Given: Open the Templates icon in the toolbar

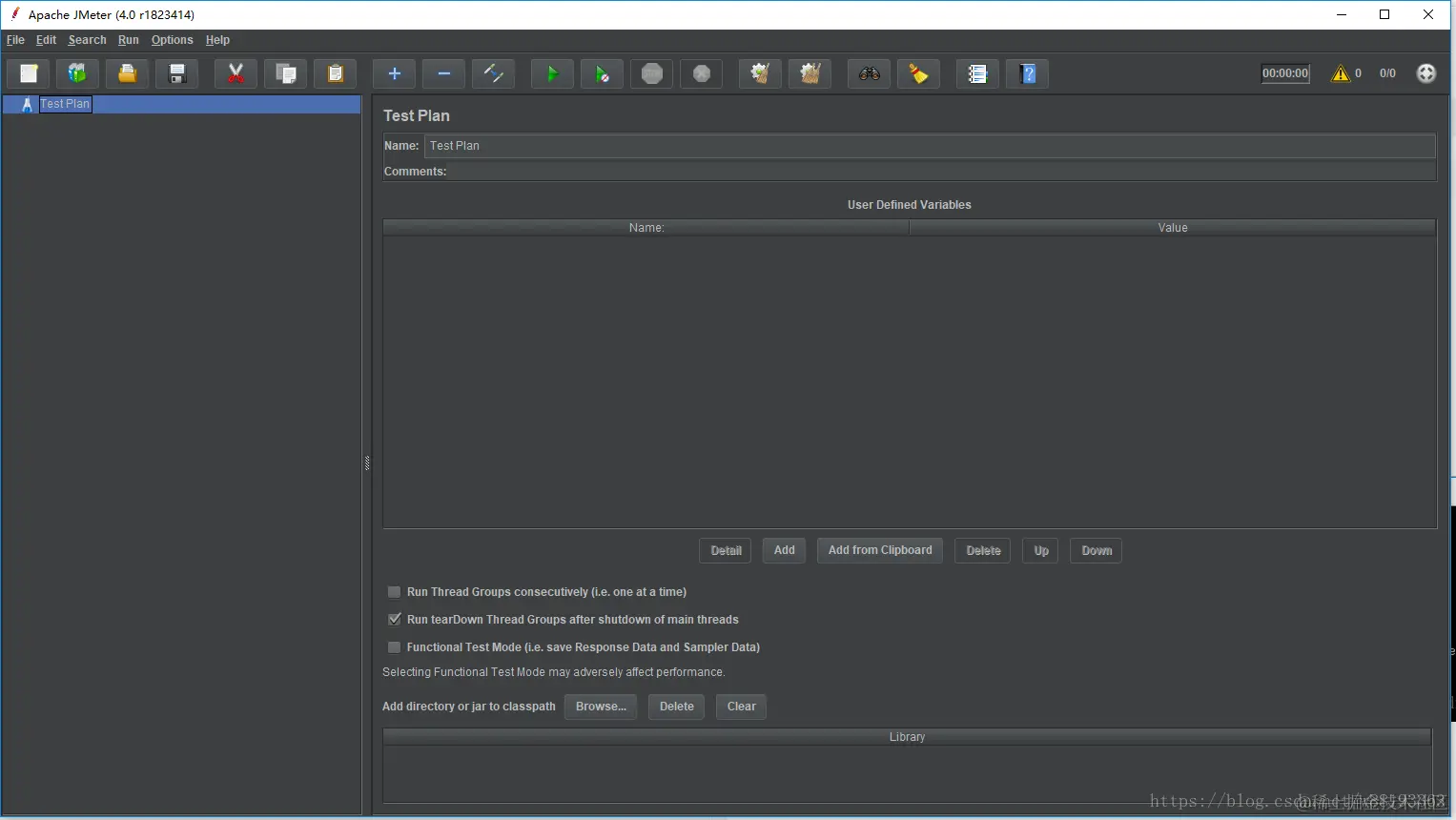Looking at the screenshot, I should pyautogui.click(x=77, y=73).
